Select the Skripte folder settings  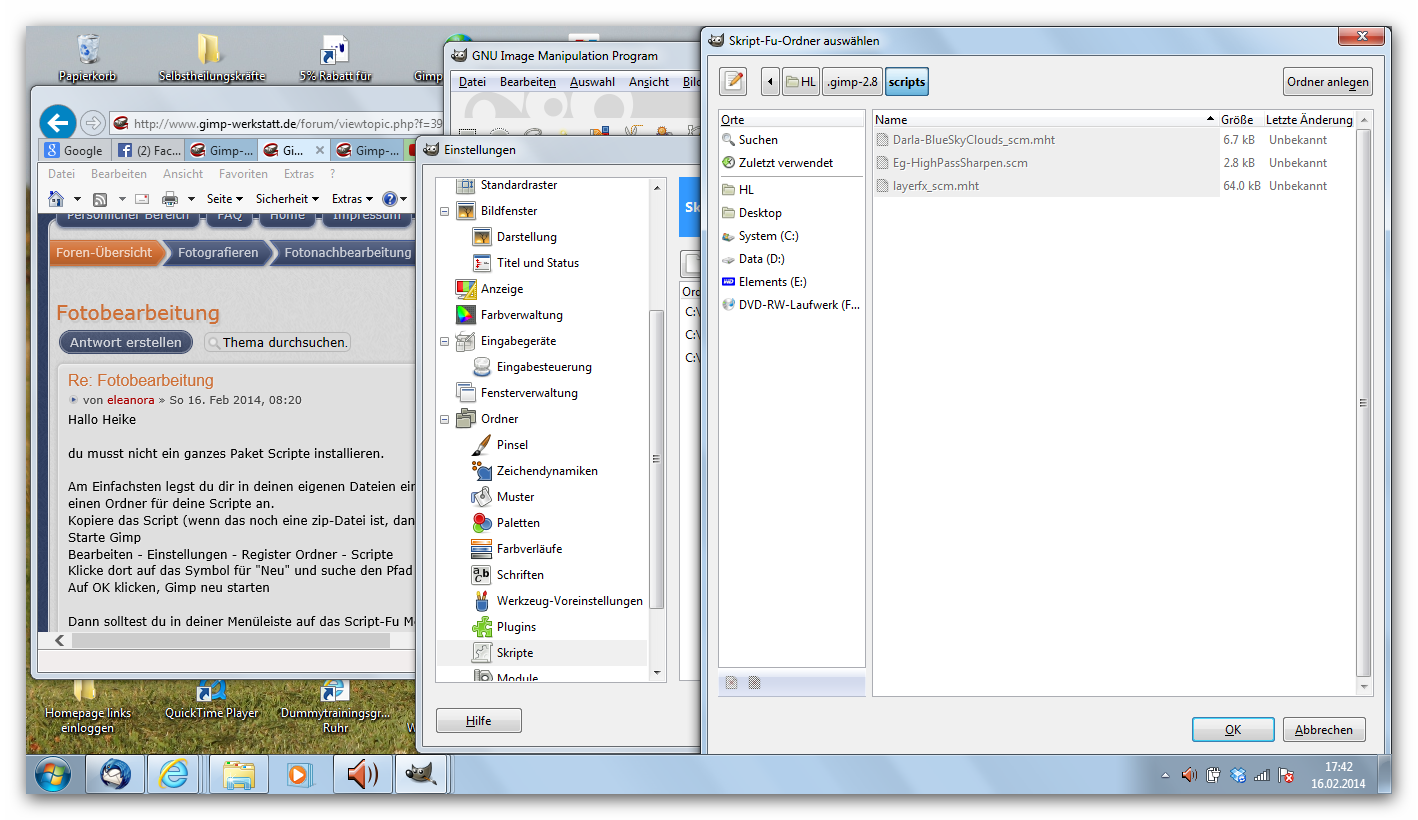[515, 653]
